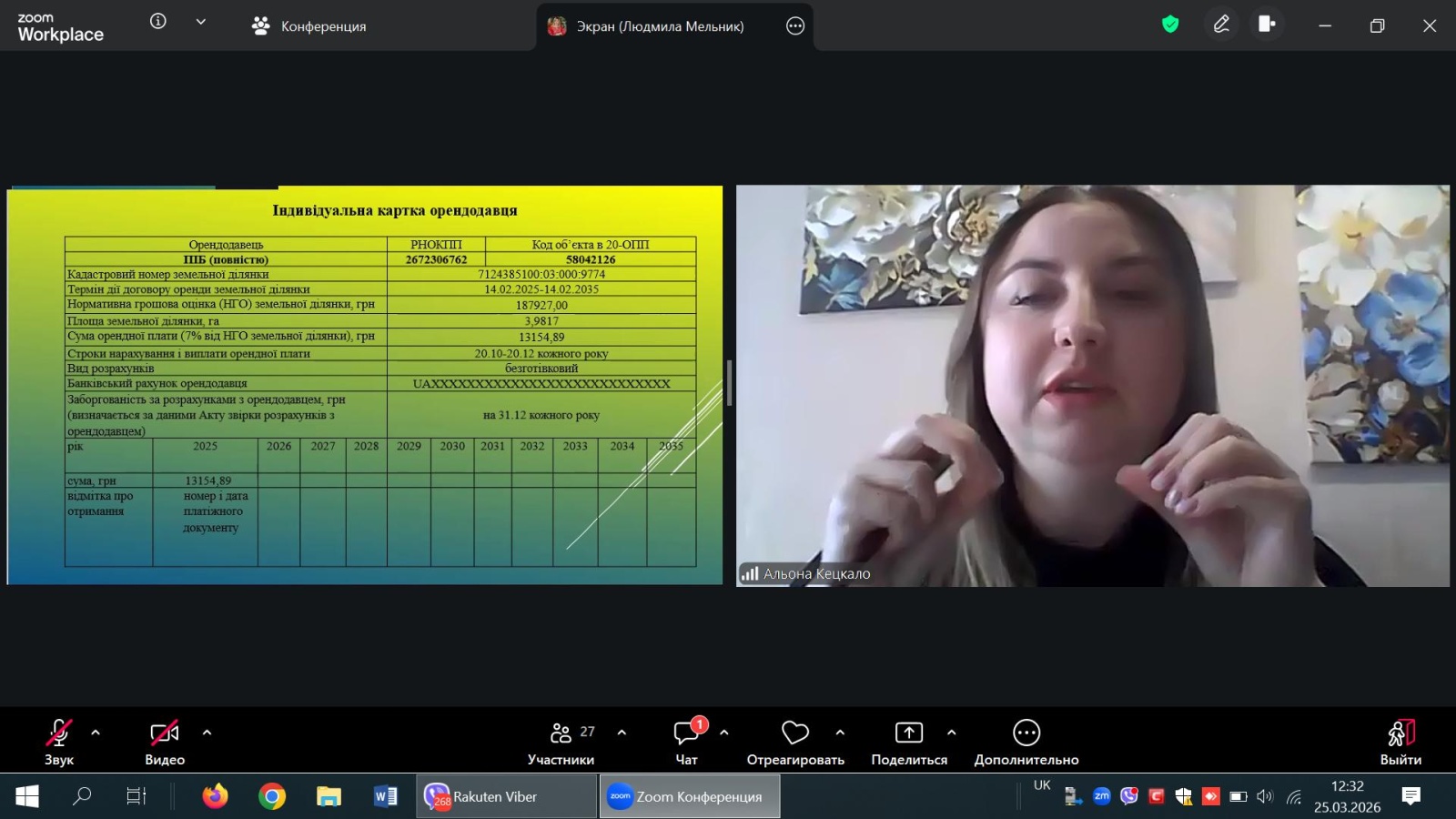Image resolution: width=1456 pixels, height=819 pixels.
Task: Open the meeting info icon
Action: point(158,22)
